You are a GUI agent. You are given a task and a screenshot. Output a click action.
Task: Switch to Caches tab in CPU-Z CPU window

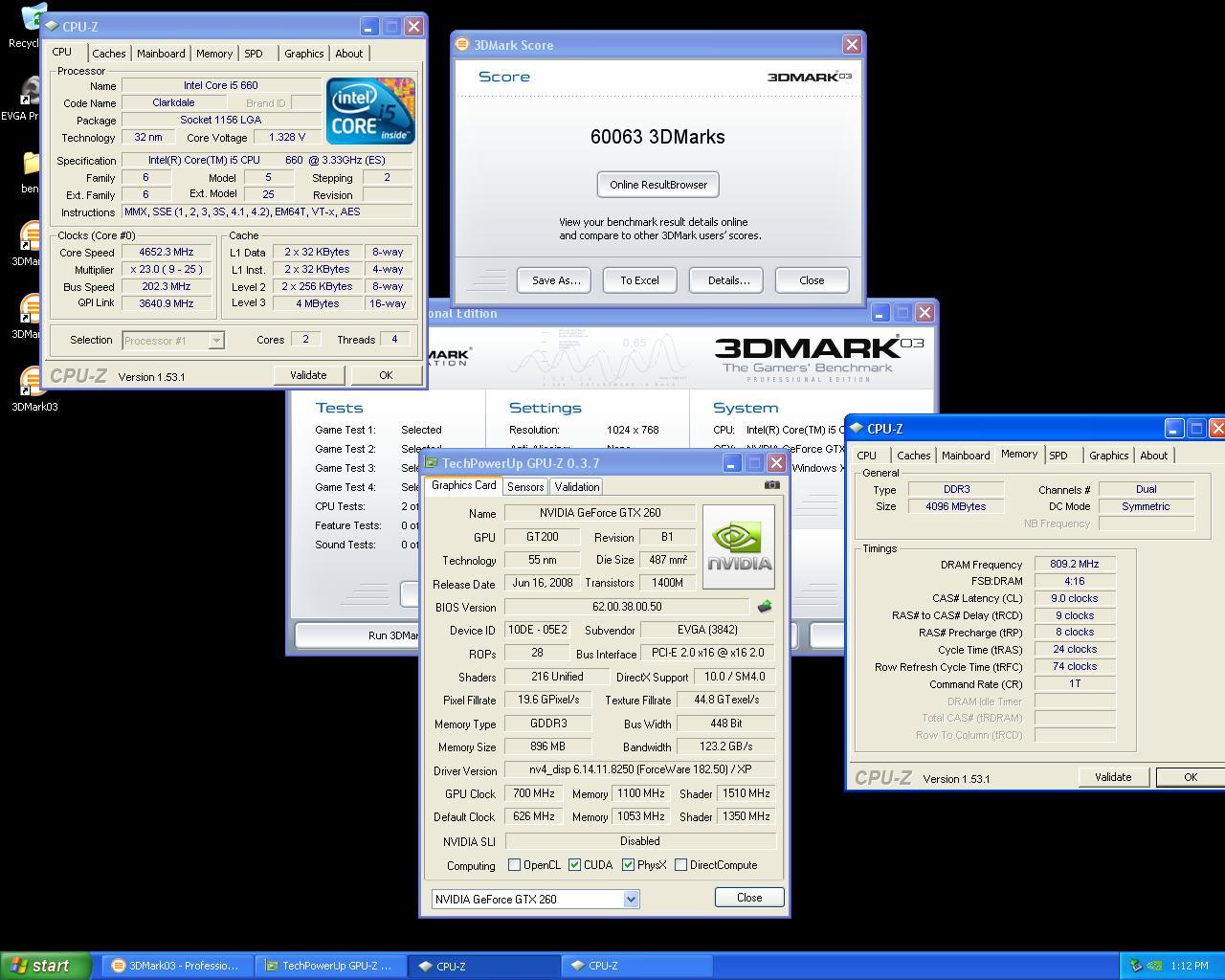[x=108, y=54]
